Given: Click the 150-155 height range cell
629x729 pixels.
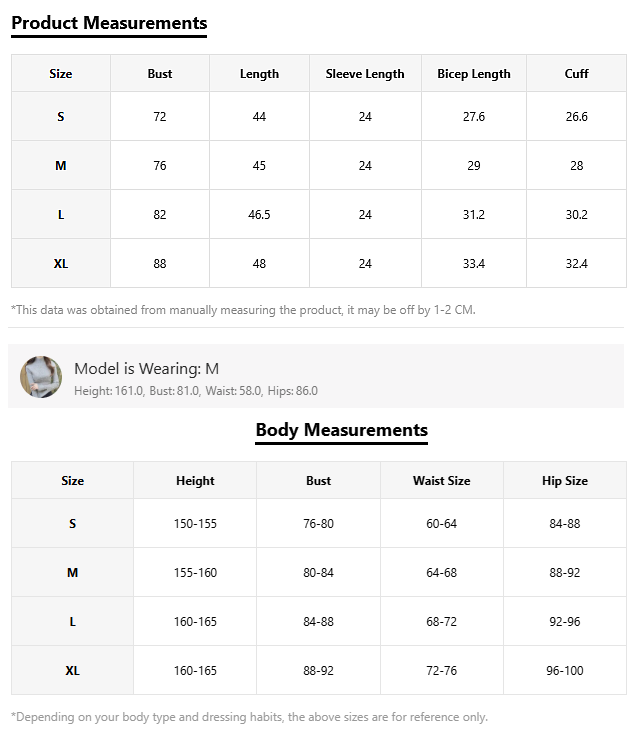Looking at the screenshot, I should (x=195, y=524).
